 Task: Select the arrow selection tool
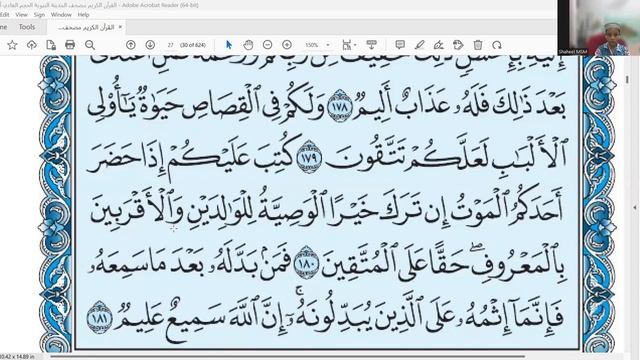(229, 45)
